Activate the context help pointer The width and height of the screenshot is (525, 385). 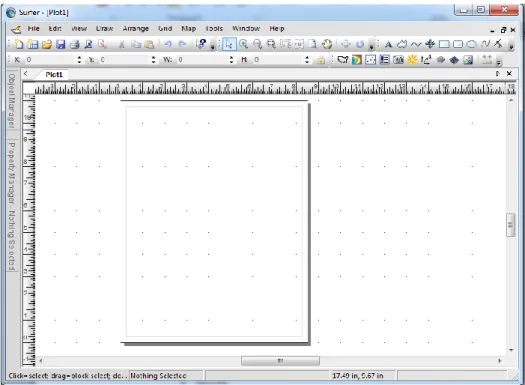[201, 44]
